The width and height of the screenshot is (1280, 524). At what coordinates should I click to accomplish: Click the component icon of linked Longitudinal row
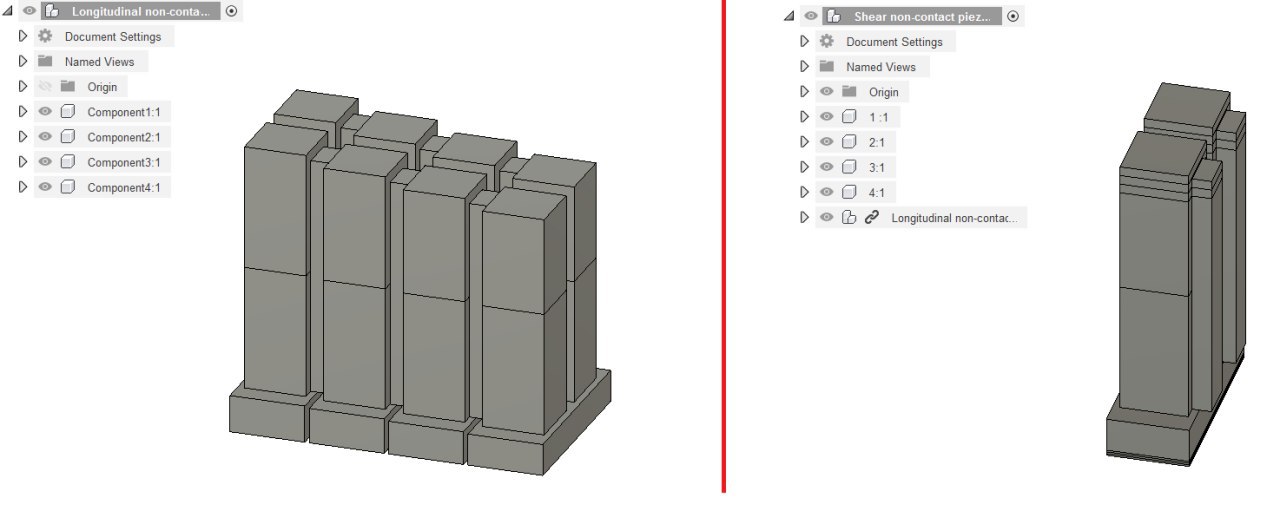[849, 217]
